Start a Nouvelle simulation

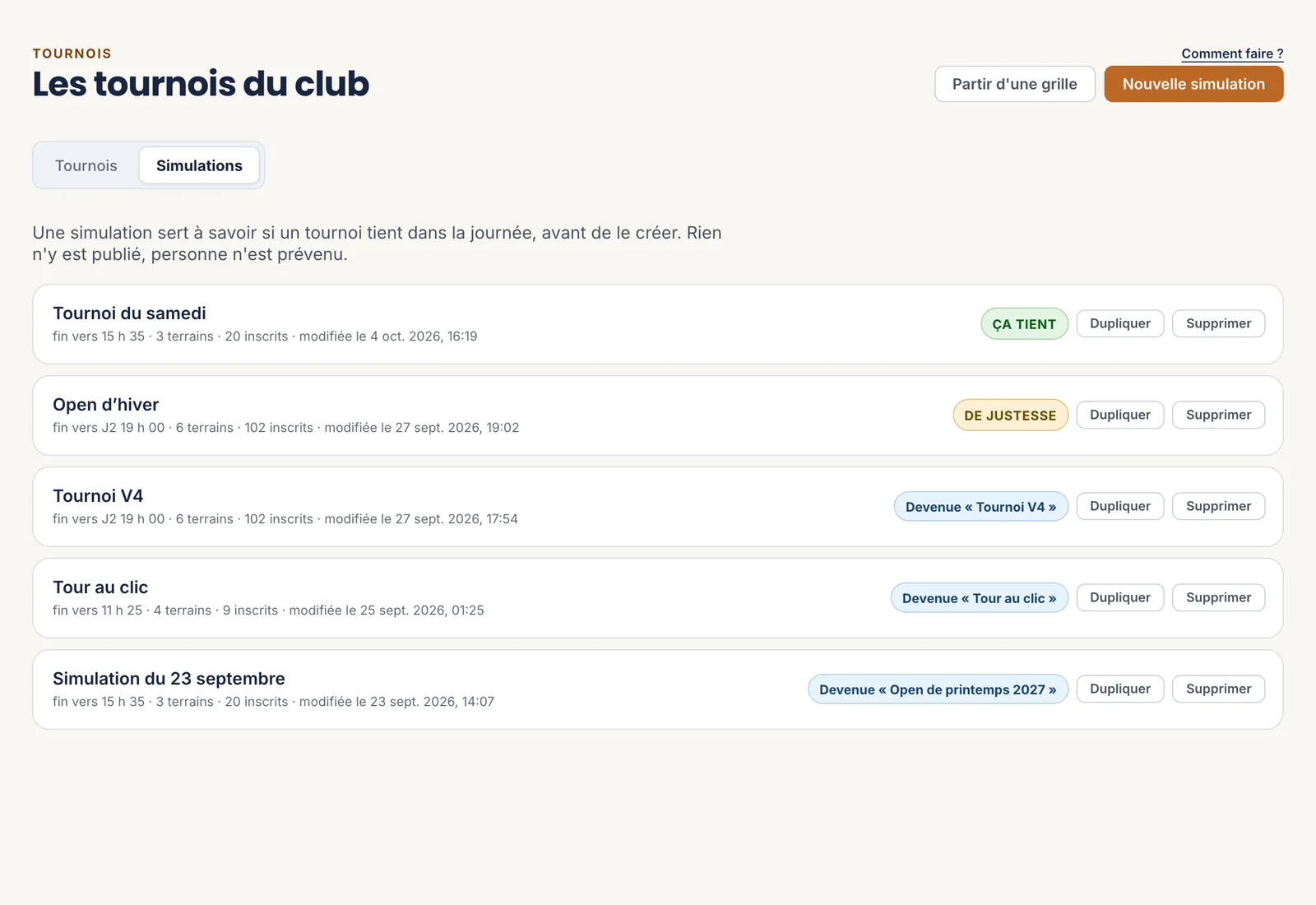tap(1193, 84)
